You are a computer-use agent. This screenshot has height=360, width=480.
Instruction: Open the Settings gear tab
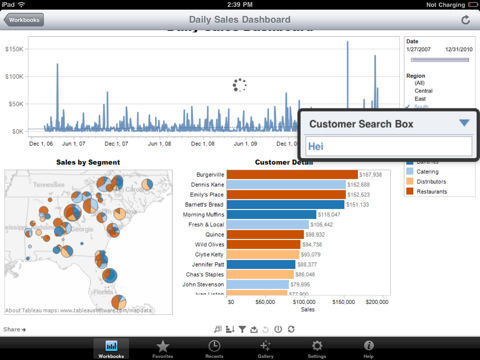[317, 349]
